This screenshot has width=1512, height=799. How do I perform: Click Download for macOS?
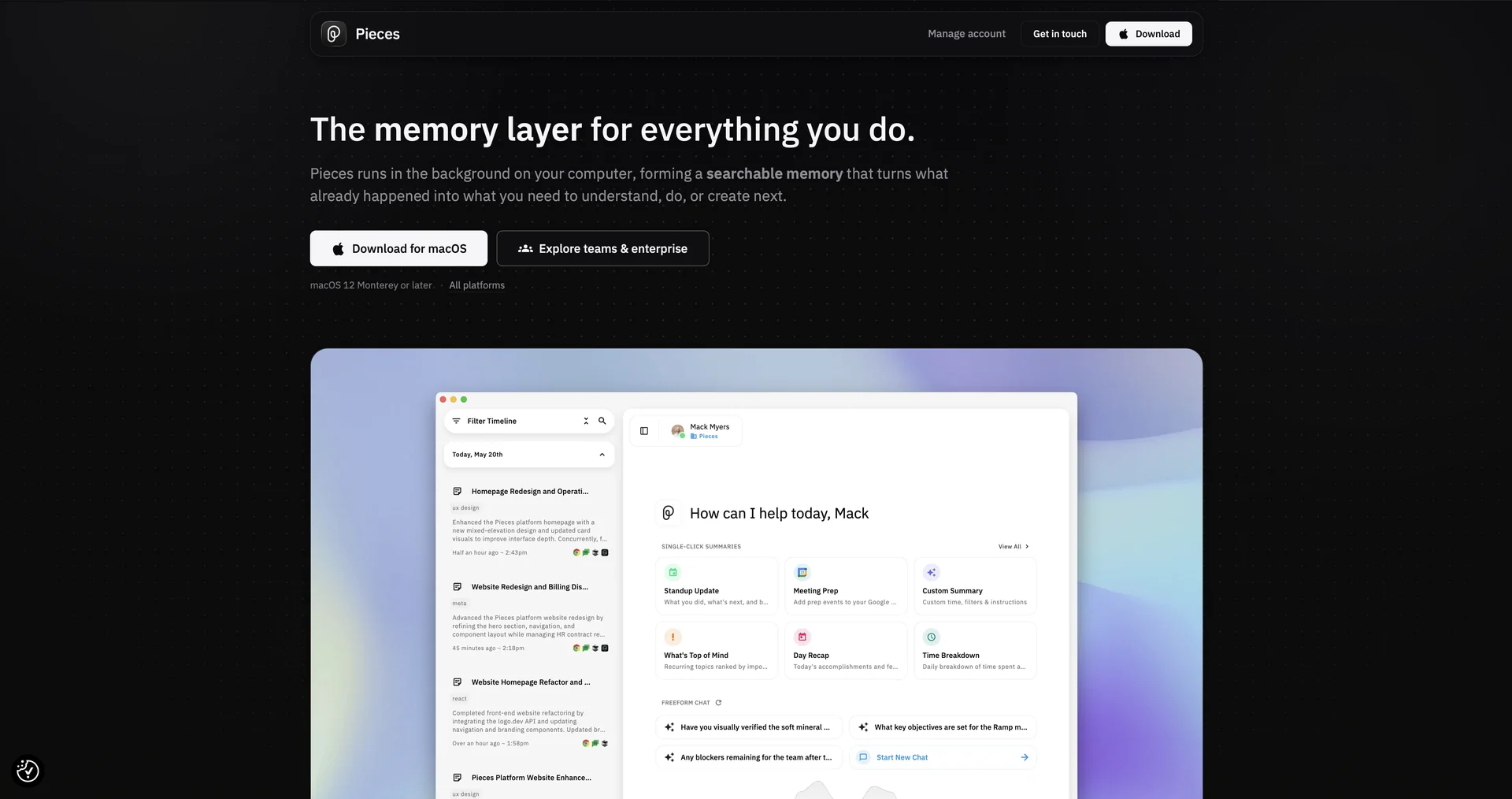(398, 248)
